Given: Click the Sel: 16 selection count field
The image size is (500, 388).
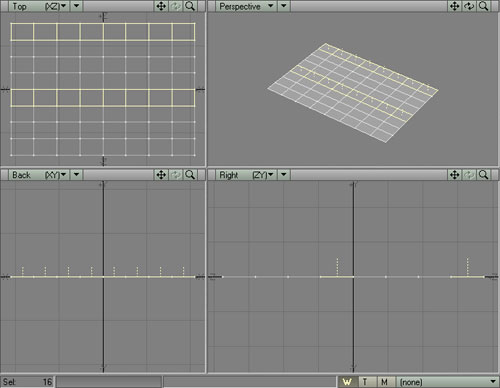Looking at the screenshot, I should (27, 382).
